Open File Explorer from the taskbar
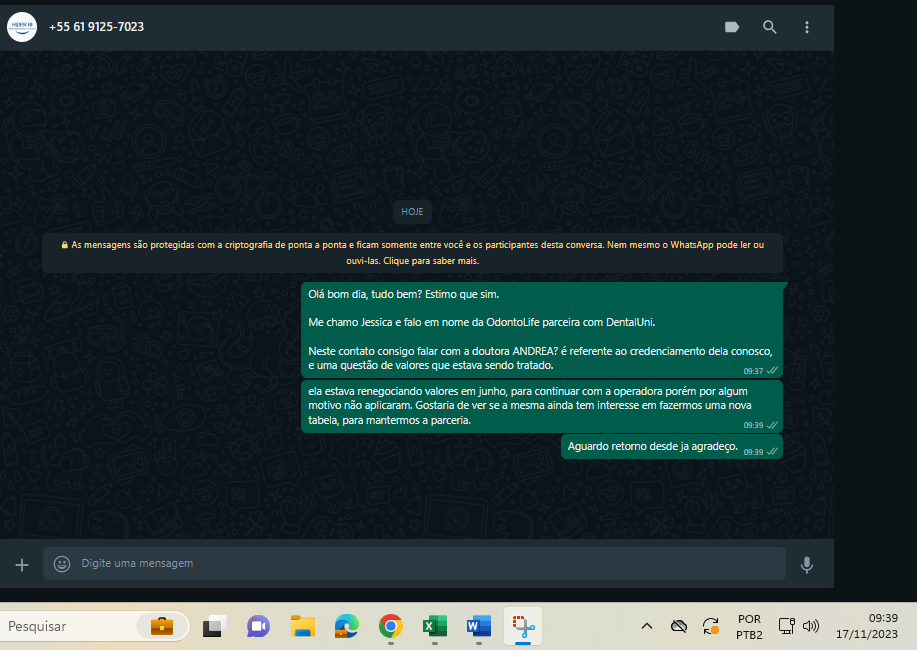 point(303,627)
